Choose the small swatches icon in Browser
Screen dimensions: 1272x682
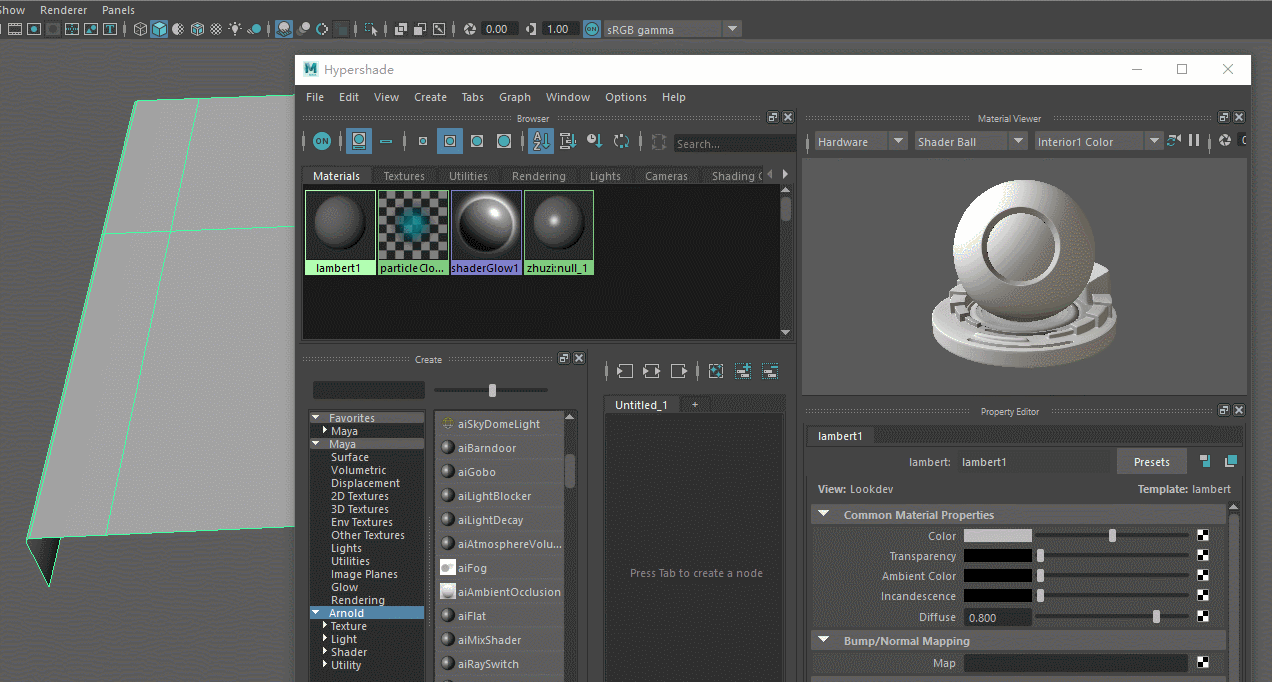423,141
